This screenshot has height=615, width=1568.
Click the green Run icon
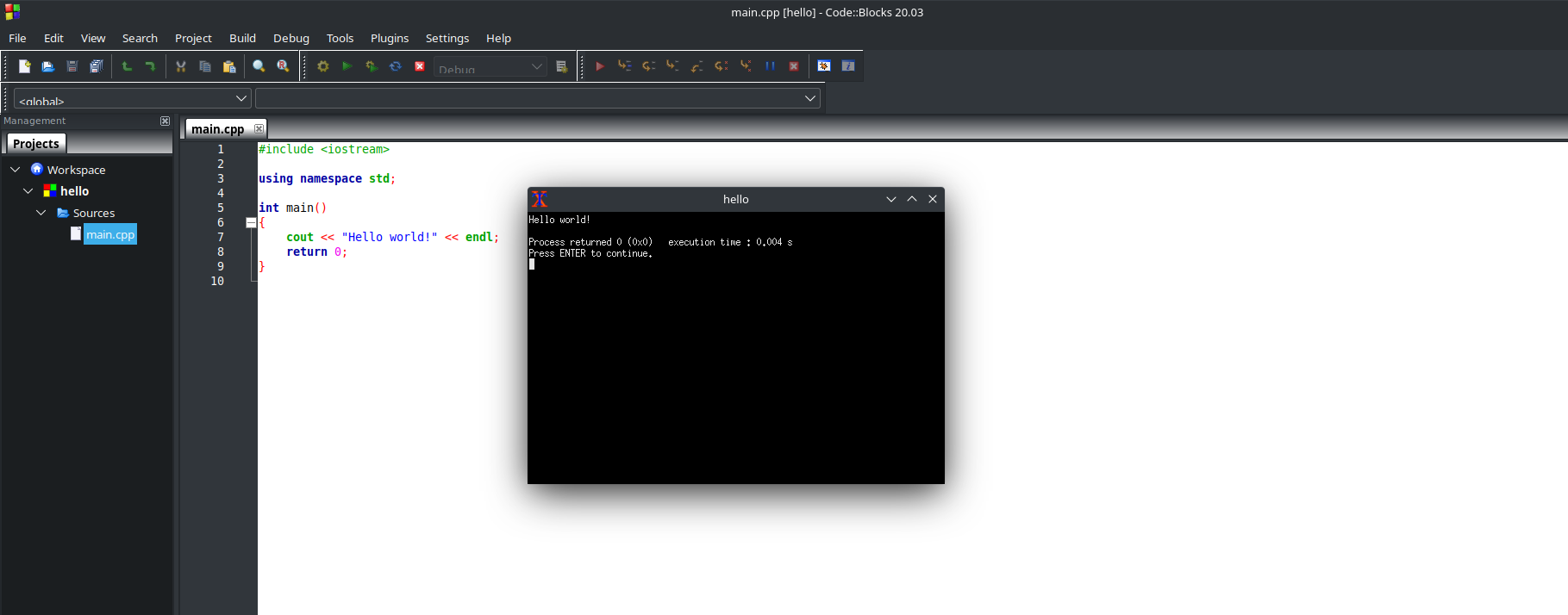[x=347, y=66]
